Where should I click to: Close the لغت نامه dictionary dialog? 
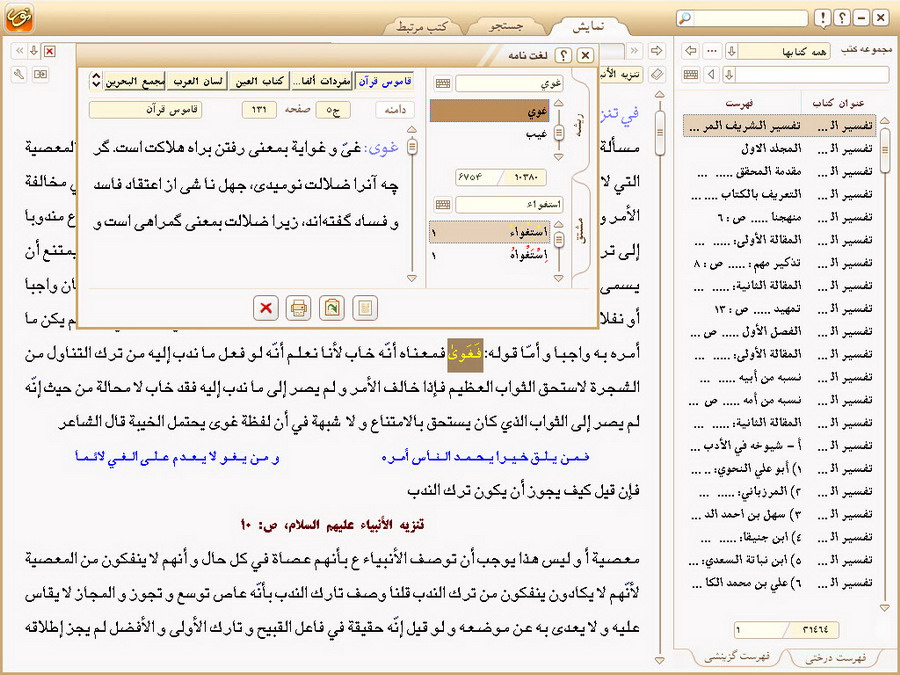(585, 55)
